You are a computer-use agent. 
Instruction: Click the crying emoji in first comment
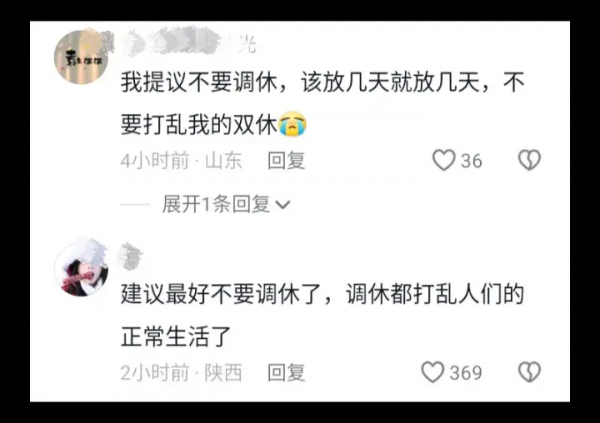pos(293,124)
